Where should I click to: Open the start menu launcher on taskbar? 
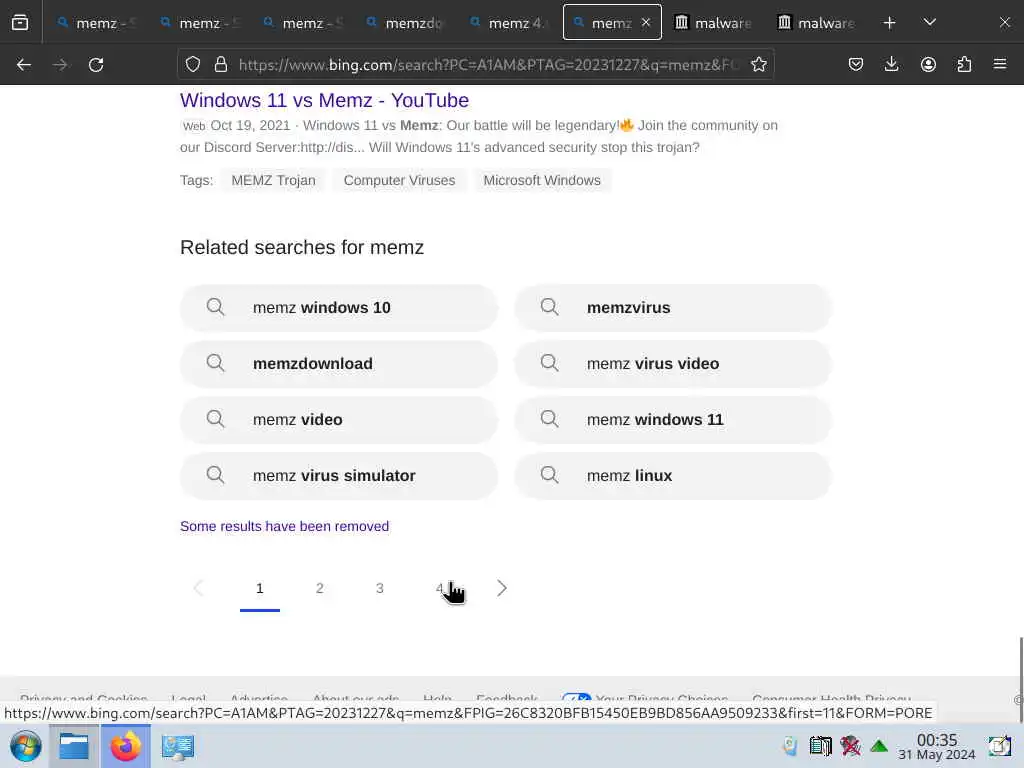tap(26, 746)
